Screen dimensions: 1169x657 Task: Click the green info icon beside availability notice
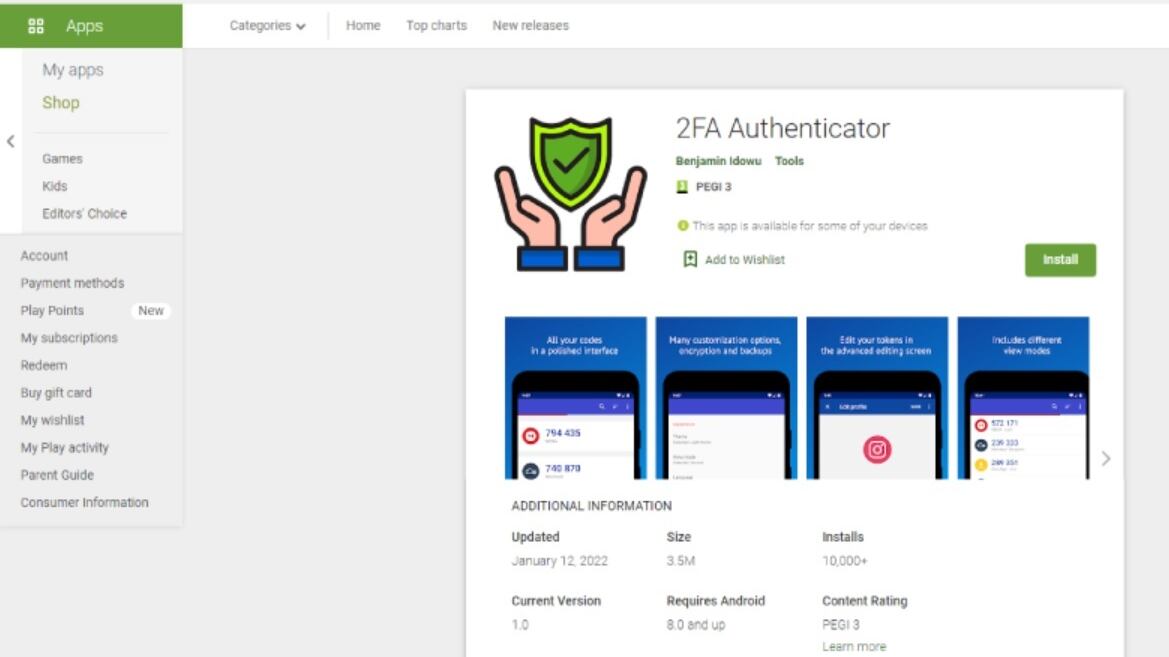[x=682, y=225]
